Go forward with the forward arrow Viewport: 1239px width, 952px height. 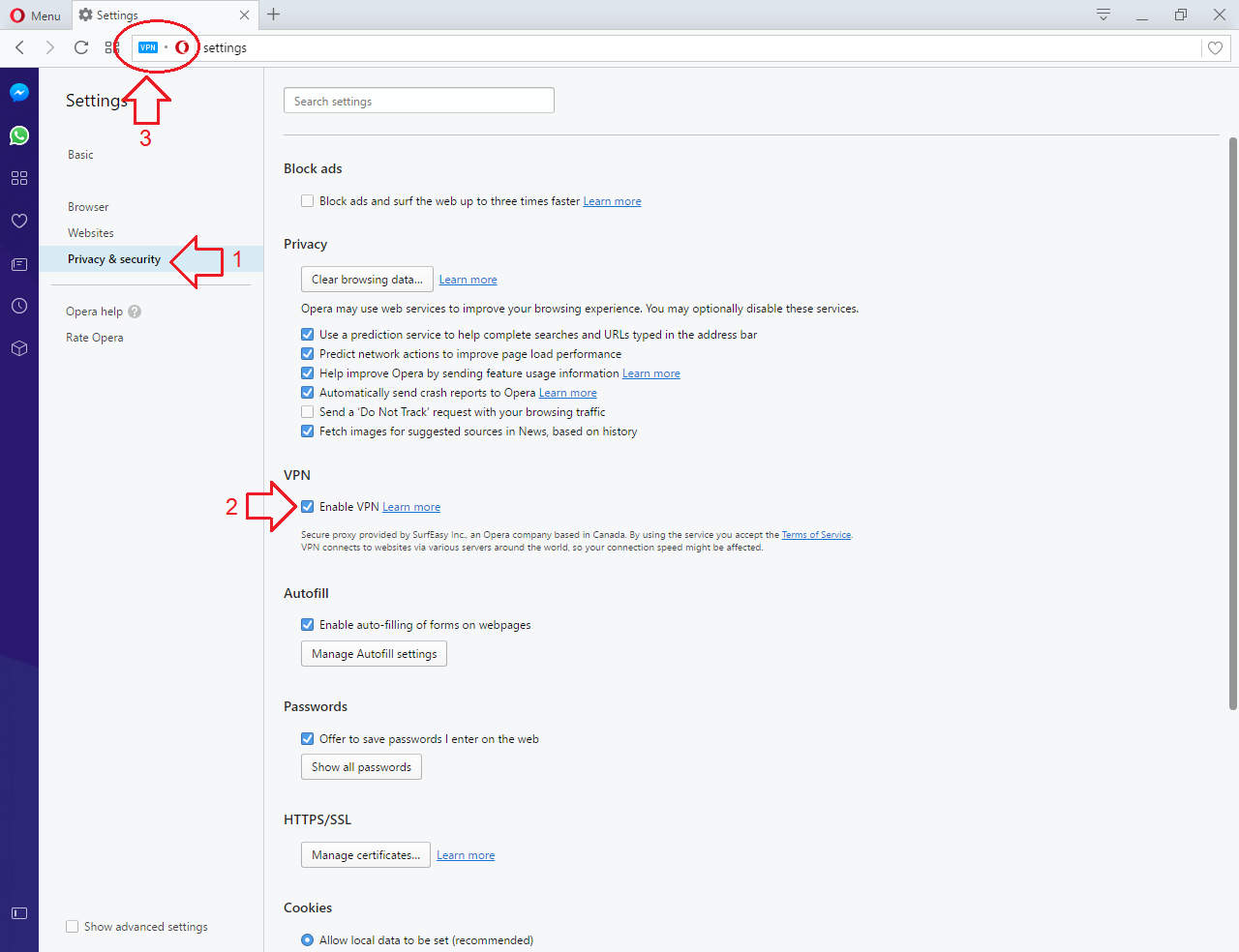coord(50,47)
